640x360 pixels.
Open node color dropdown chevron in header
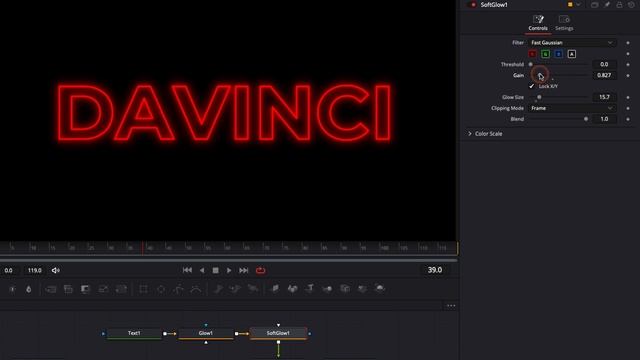coord(578,4)
